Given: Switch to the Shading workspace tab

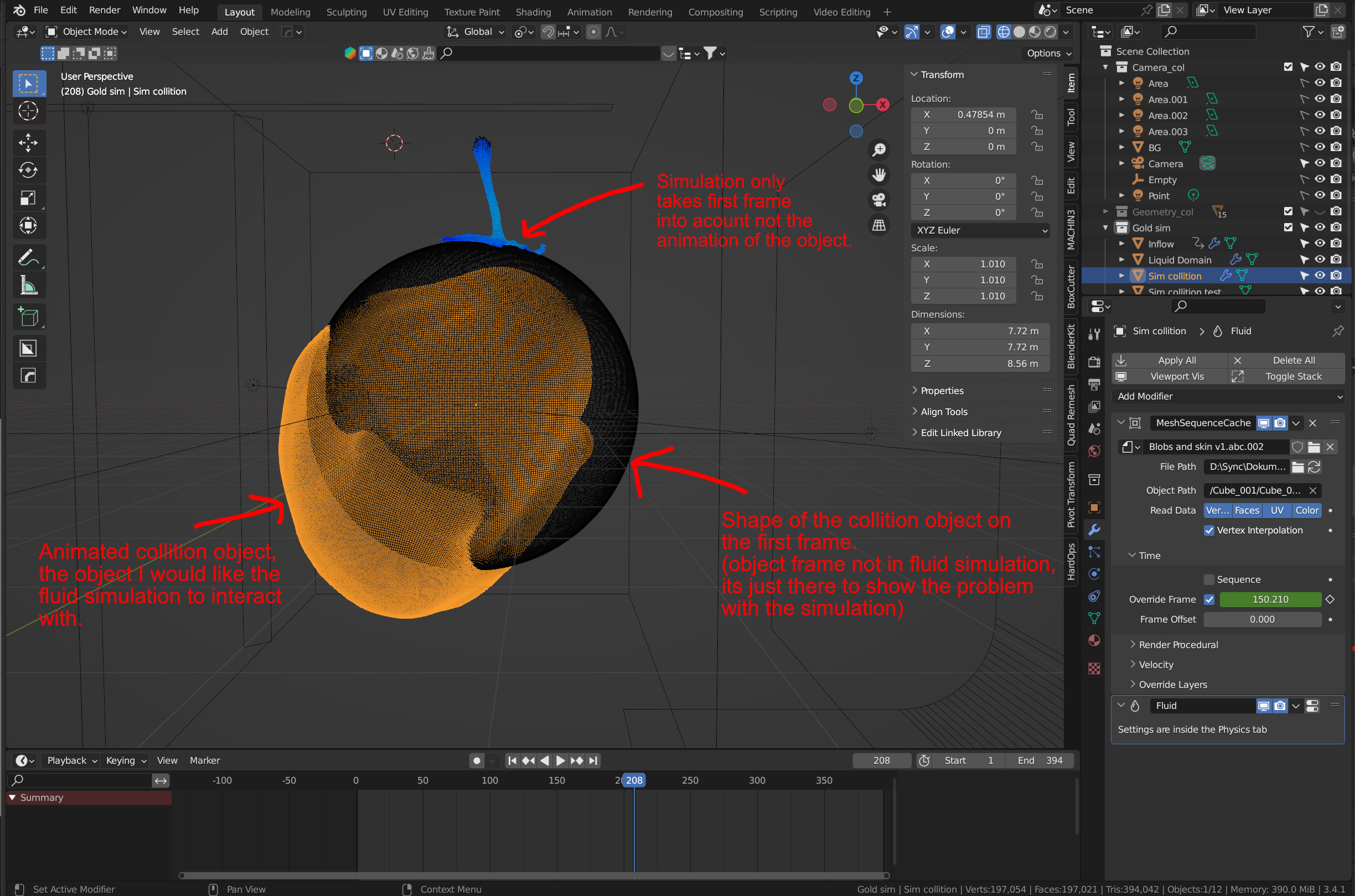Looking at the screenshot, I should [x=532, y=12].
